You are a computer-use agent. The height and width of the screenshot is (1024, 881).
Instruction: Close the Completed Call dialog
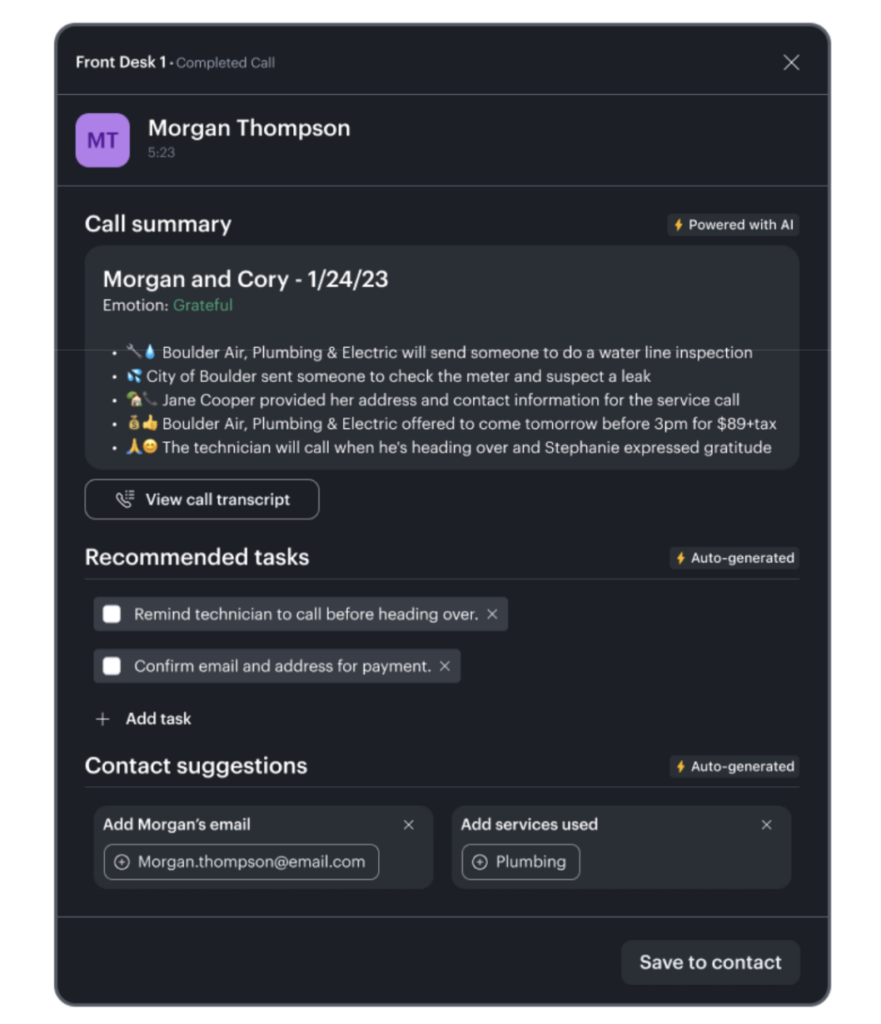pos(791,63)
